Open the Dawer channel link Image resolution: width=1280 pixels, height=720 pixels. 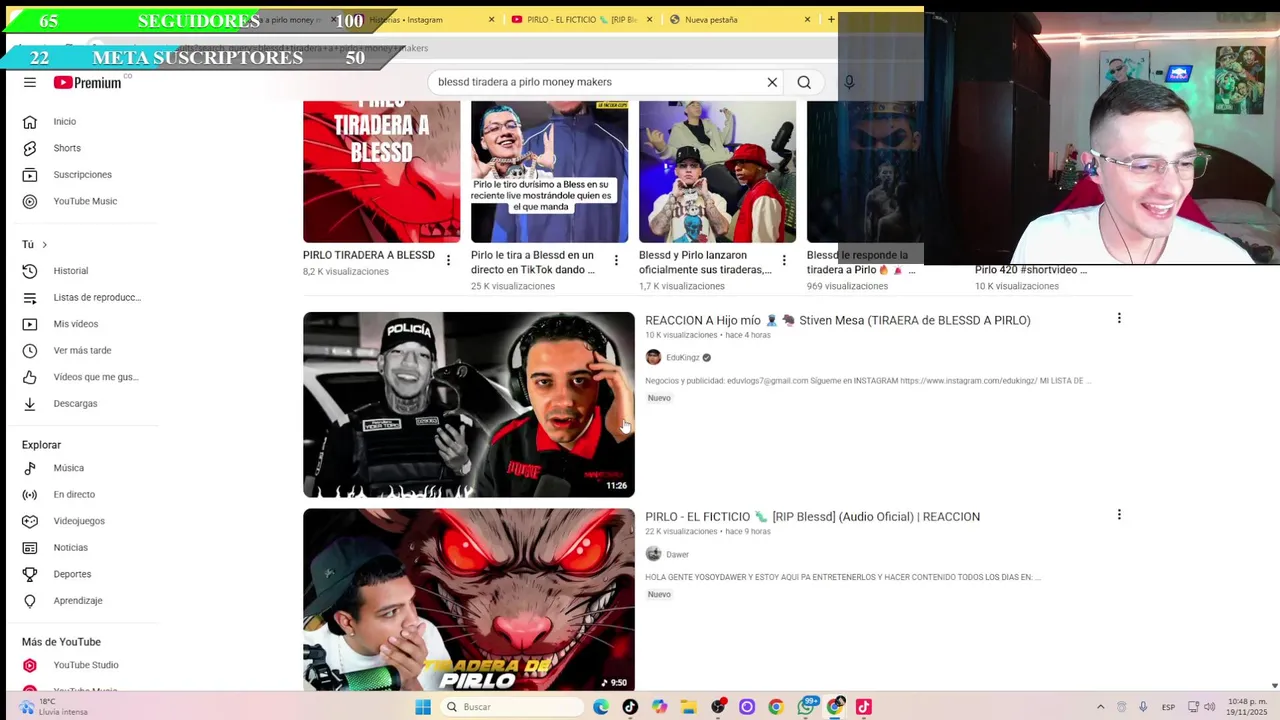click(677, 554)
